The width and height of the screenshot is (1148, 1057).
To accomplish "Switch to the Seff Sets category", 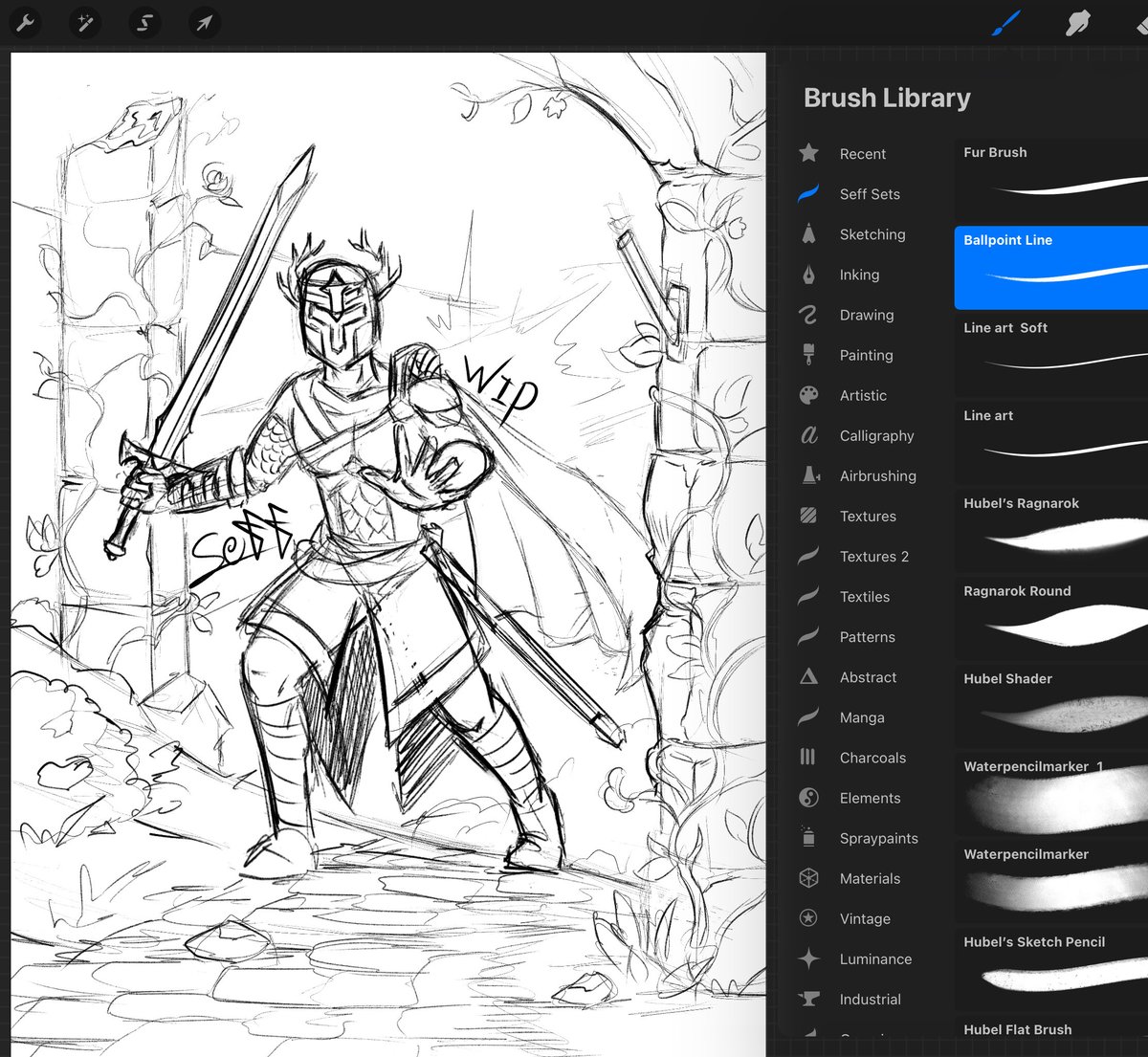I will click(x=869, y=194).
